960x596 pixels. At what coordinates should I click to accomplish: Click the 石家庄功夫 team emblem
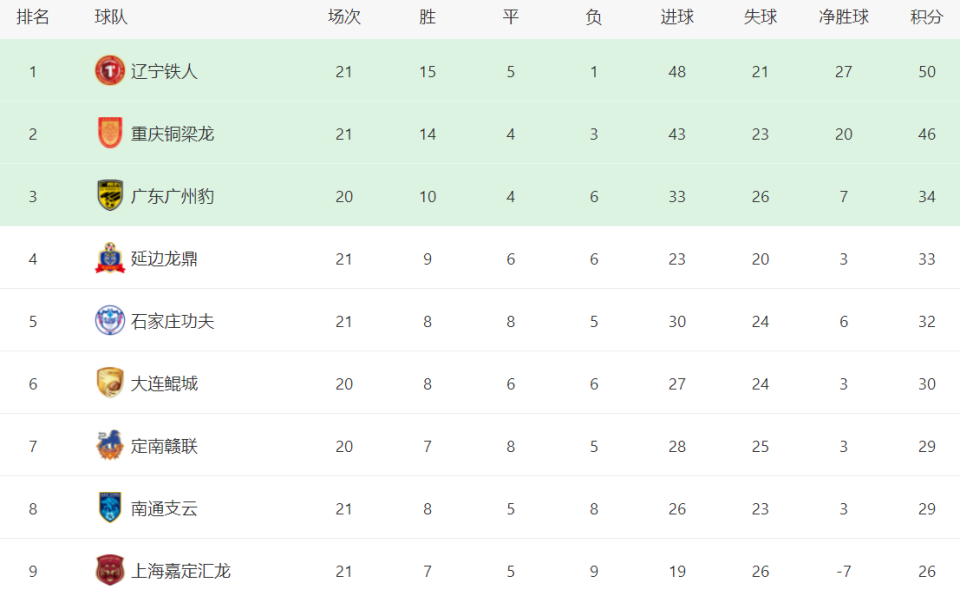(x=110, y=320)
